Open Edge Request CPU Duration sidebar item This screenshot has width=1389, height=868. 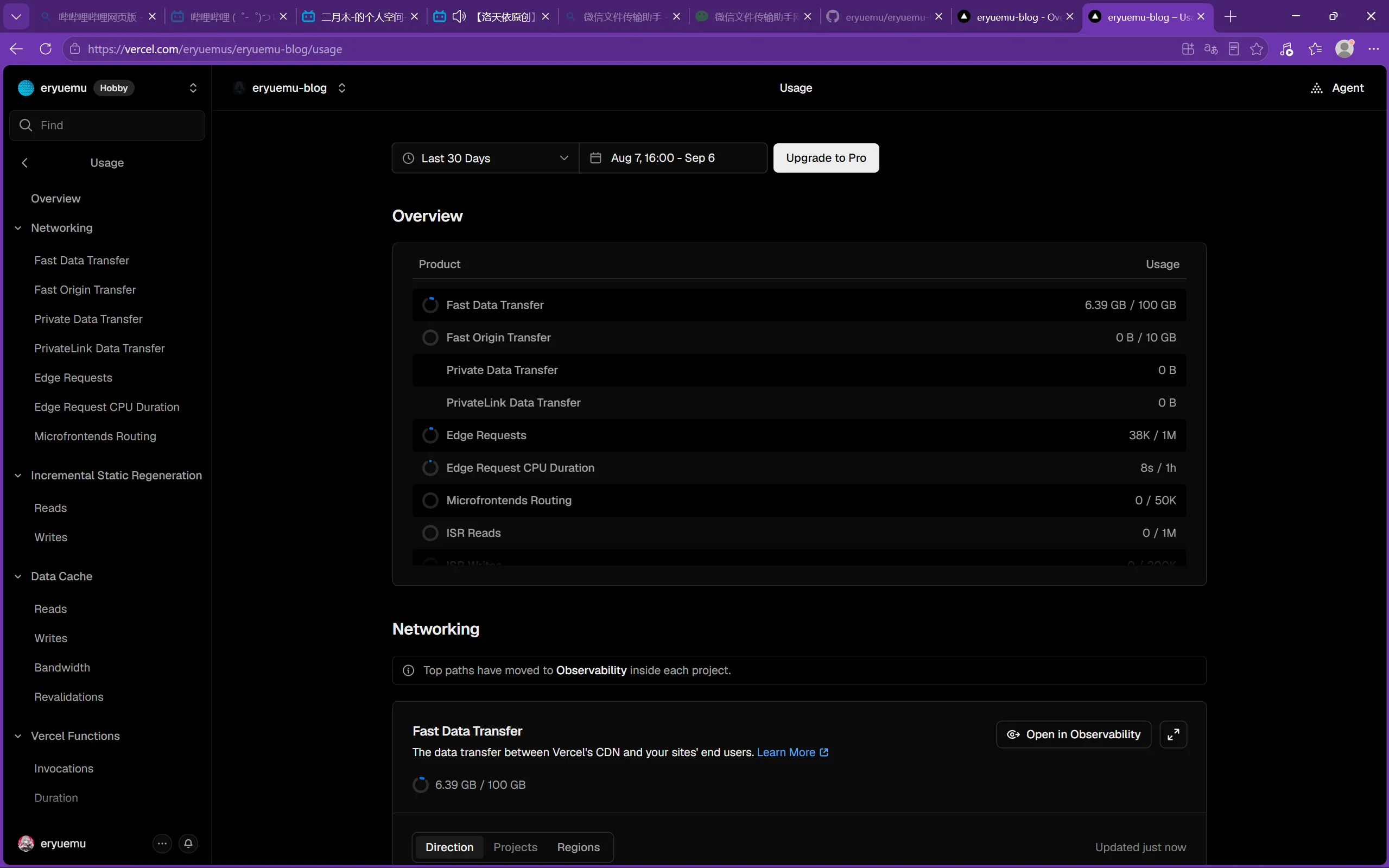107,407
